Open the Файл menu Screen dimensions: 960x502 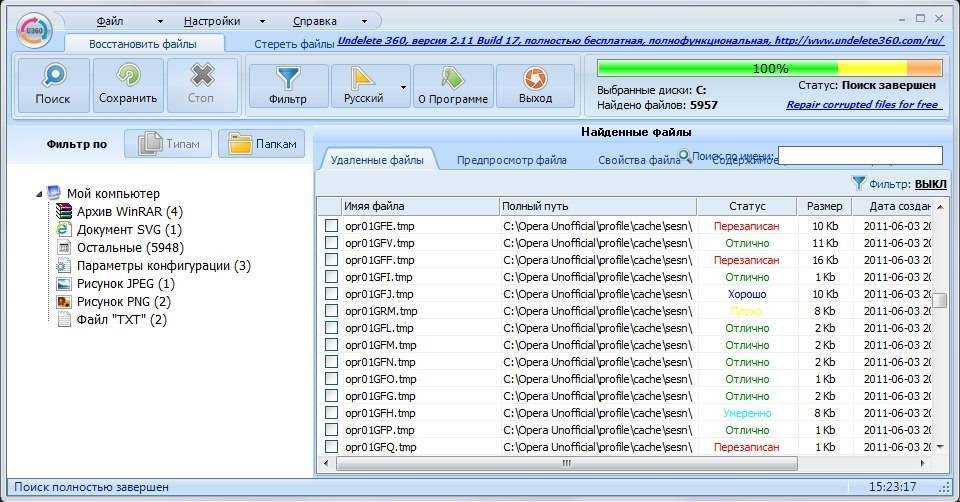(110, 21)
